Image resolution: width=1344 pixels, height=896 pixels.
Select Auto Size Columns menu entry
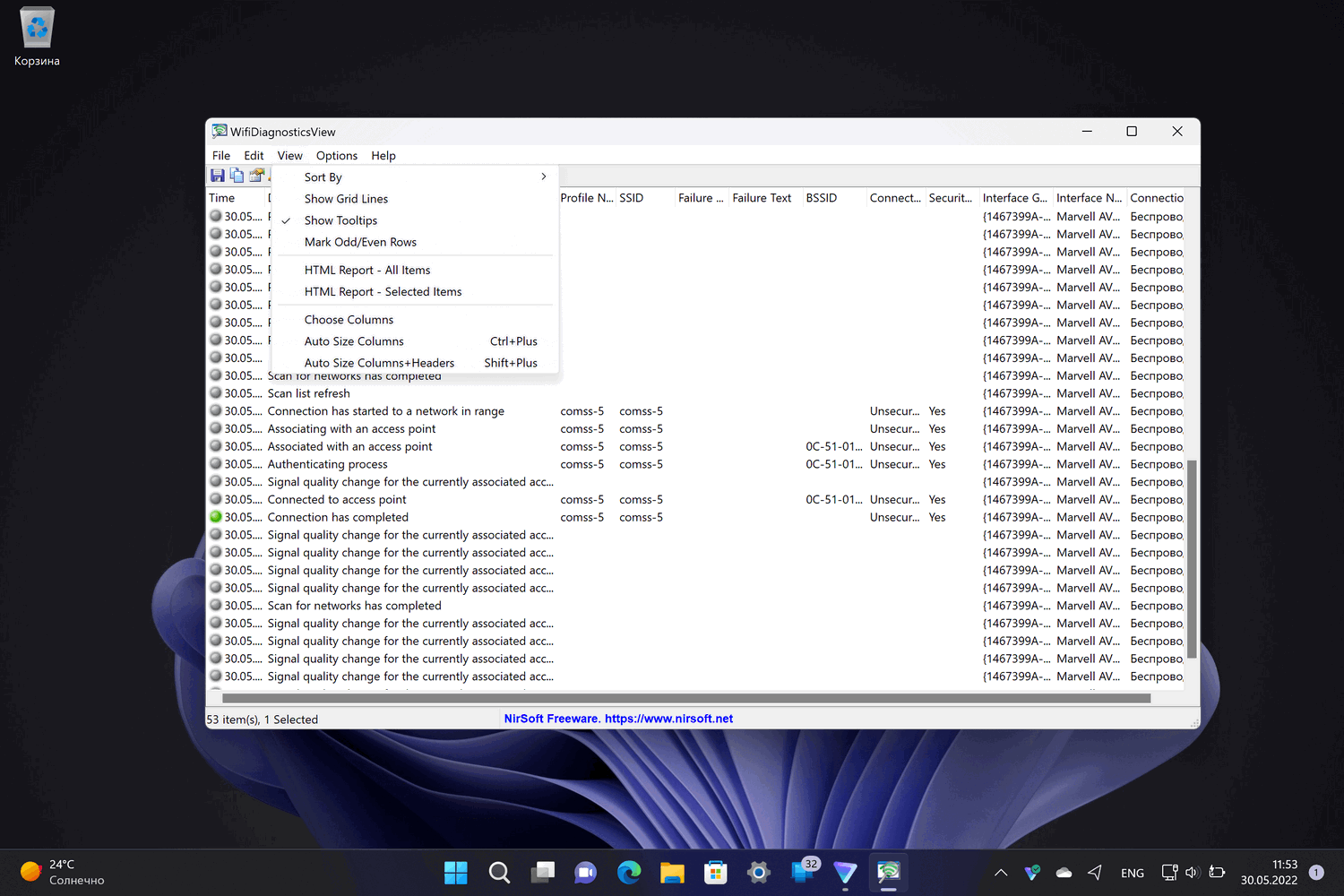[x=354, y=341]
